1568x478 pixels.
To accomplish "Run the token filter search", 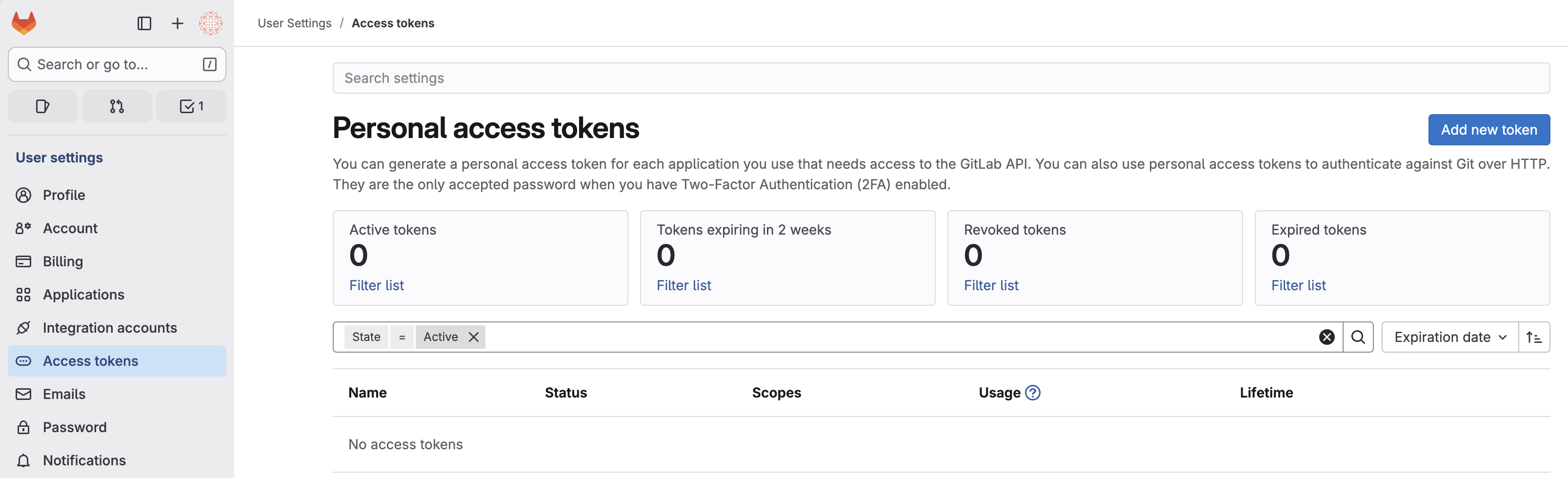I will pyautogui.click(x=1358, y=337).
